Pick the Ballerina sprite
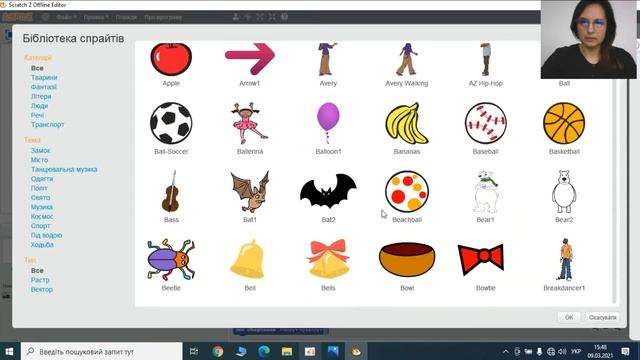This screenshot has height=360, width=640. coord(250,123)
